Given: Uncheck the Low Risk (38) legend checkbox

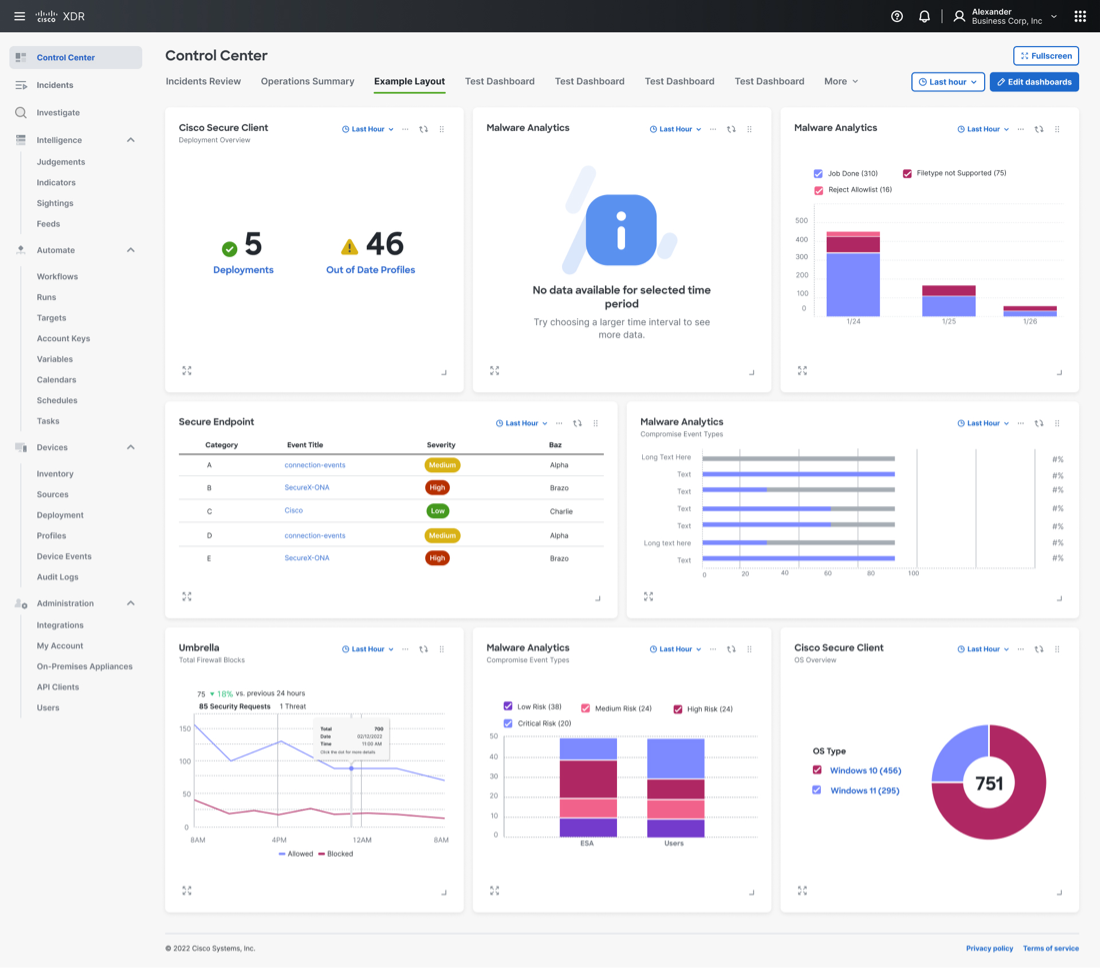Looking at the screenshot, I should point(508,706).
